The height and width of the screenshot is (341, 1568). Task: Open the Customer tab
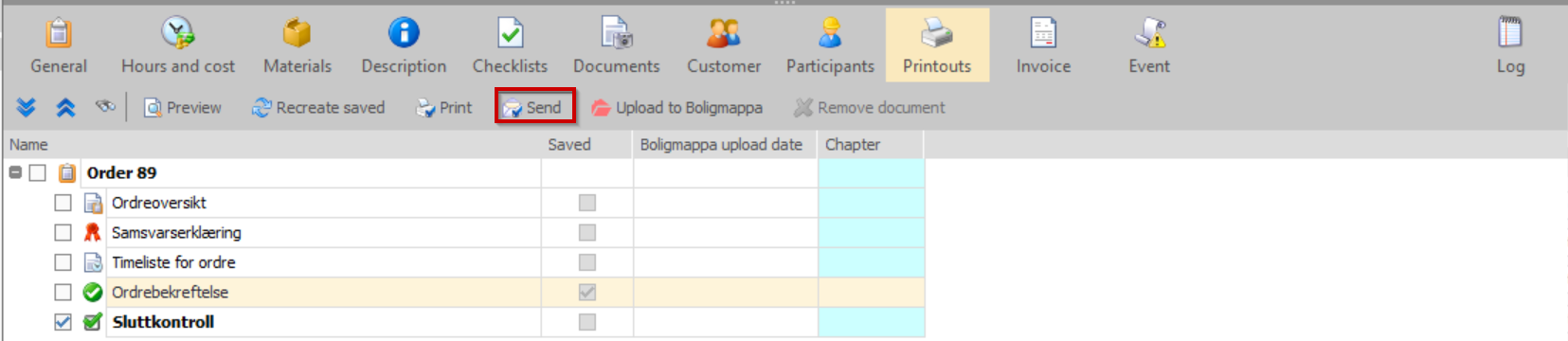[x=724, y=45]
